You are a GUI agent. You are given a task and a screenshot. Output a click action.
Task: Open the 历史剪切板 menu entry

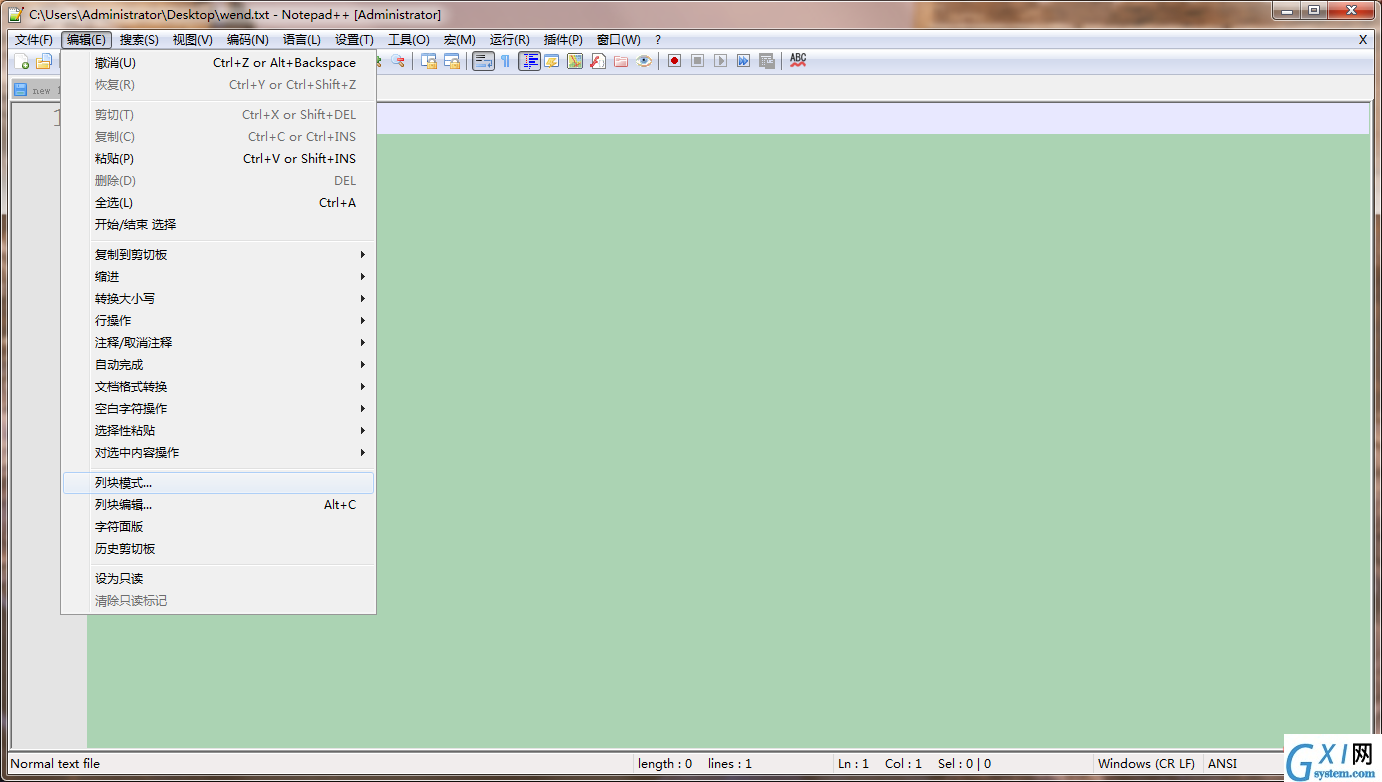click(x=218, y=549)
